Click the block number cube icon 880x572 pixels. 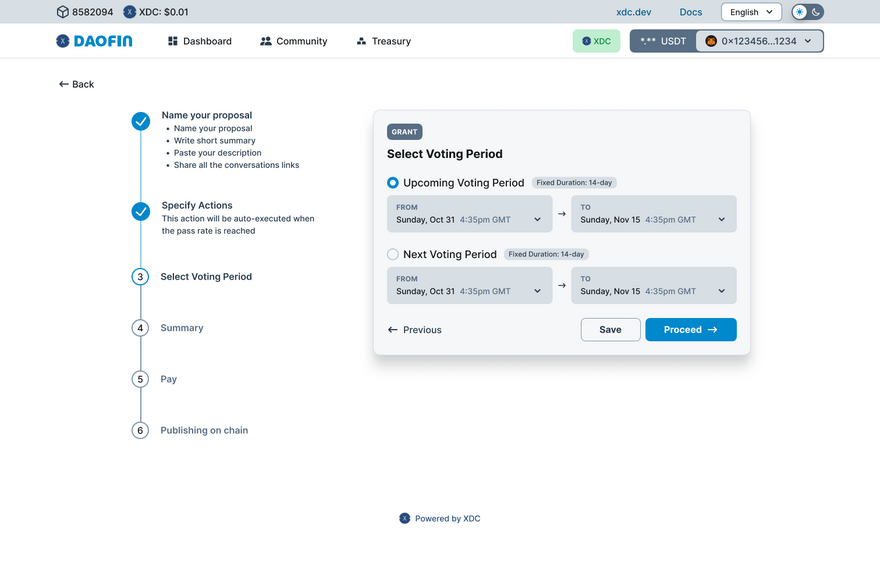click(62, 12)
